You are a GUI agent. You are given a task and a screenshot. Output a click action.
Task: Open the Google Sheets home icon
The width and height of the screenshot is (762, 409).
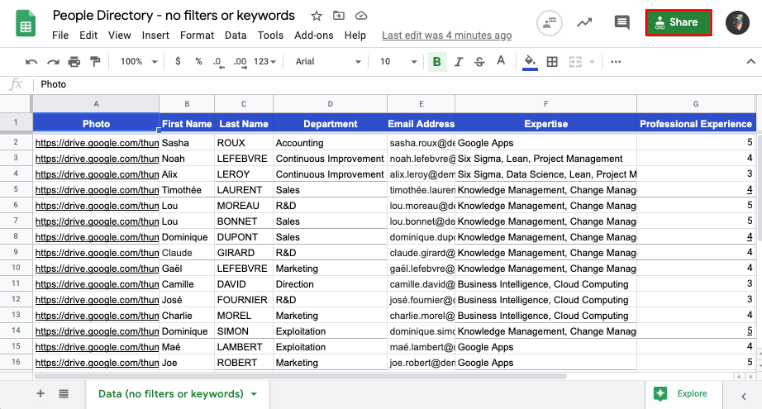tap(26, 23)
